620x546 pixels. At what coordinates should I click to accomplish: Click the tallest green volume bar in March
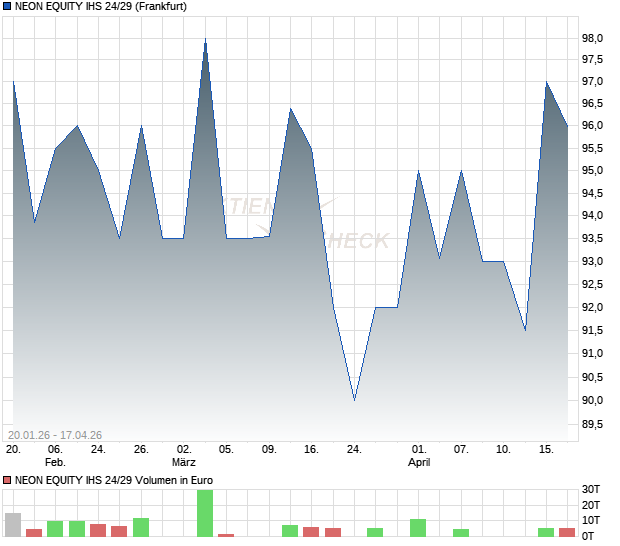point(205,513)
